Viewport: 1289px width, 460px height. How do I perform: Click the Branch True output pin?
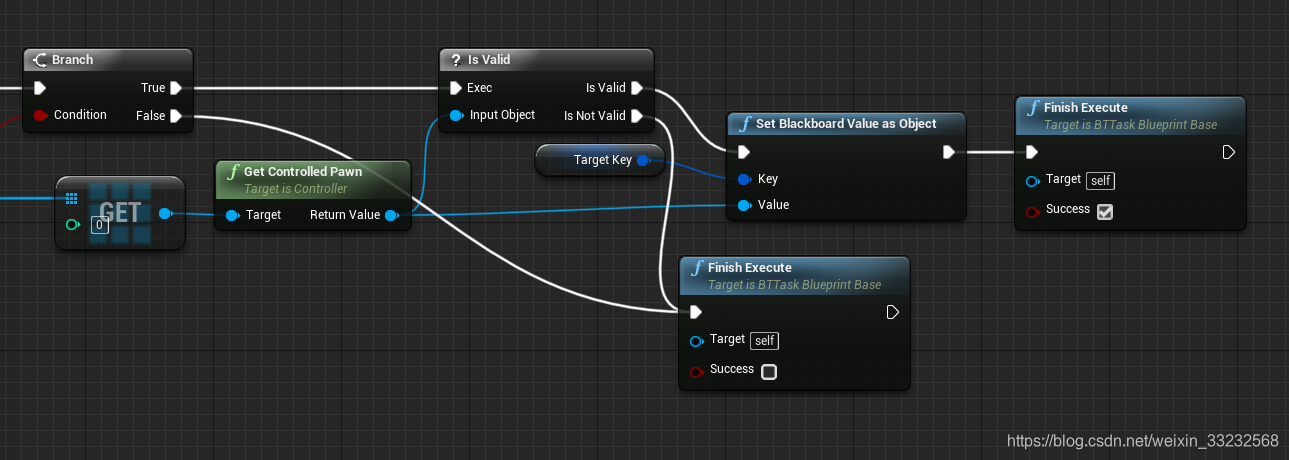176,88
